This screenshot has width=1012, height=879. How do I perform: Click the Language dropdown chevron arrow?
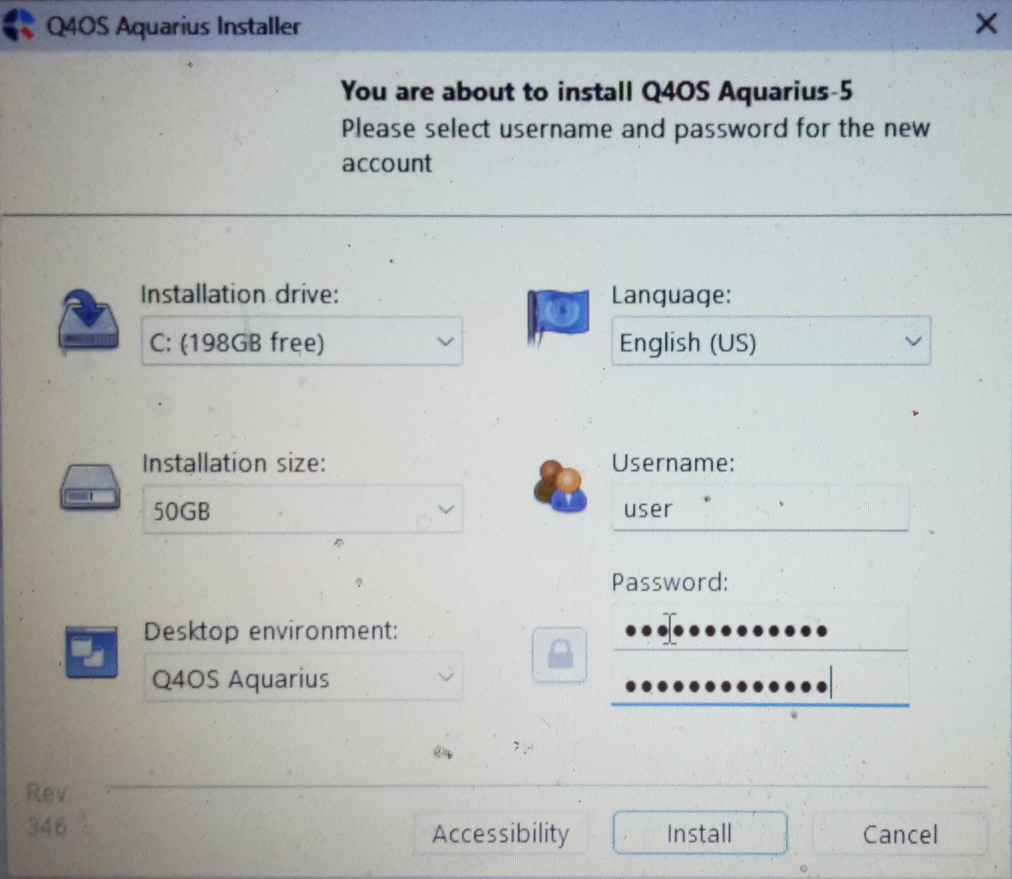point(912,342)
